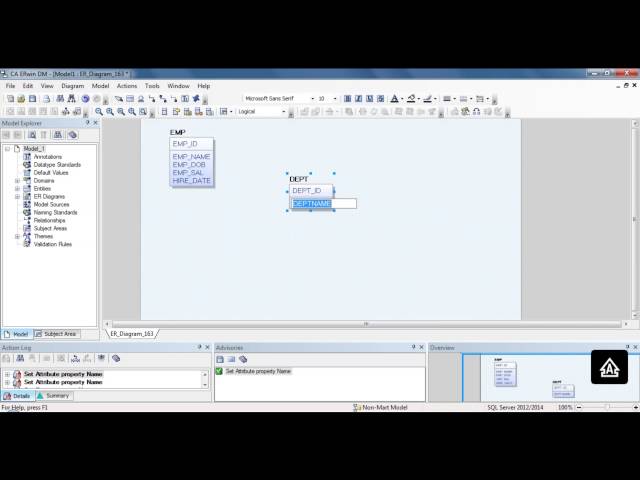The height and width of the screenshot is (480, 640).
Task: Select Naming Standards tree item
Action: coord(55,212)
